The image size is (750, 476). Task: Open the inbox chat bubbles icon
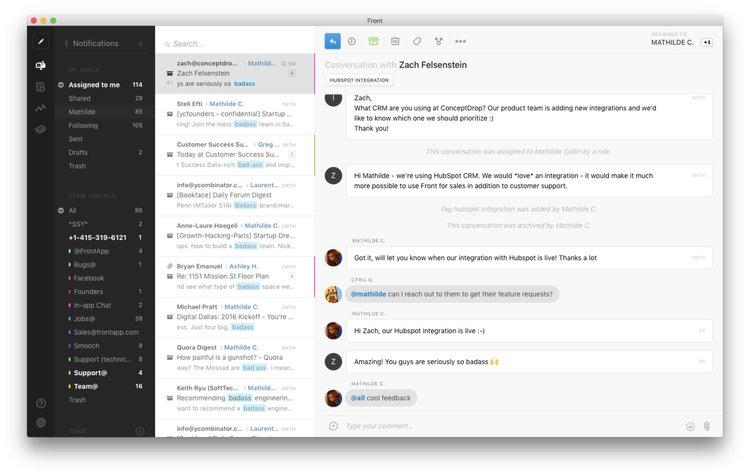pyautogui.click(x=41, y=65)
